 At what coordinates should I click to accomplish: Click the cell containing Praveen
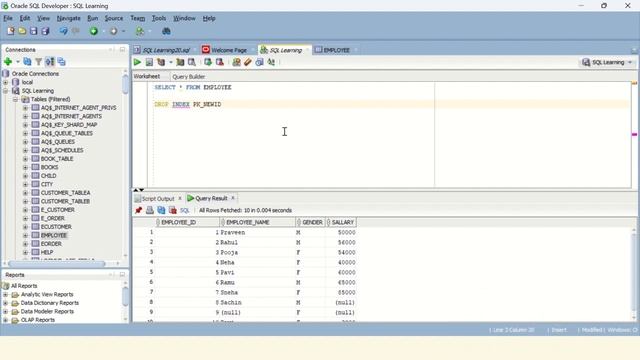[257, 232]
